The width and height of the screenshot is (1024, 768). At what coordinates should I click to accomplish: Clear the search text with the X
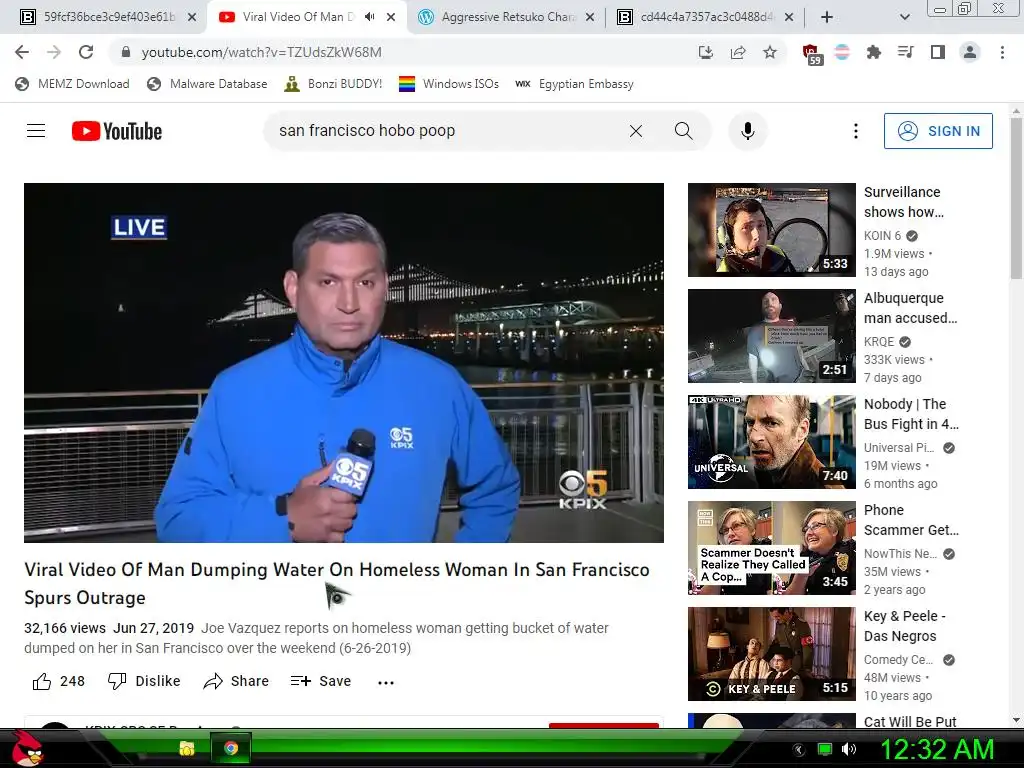(635, 131)
